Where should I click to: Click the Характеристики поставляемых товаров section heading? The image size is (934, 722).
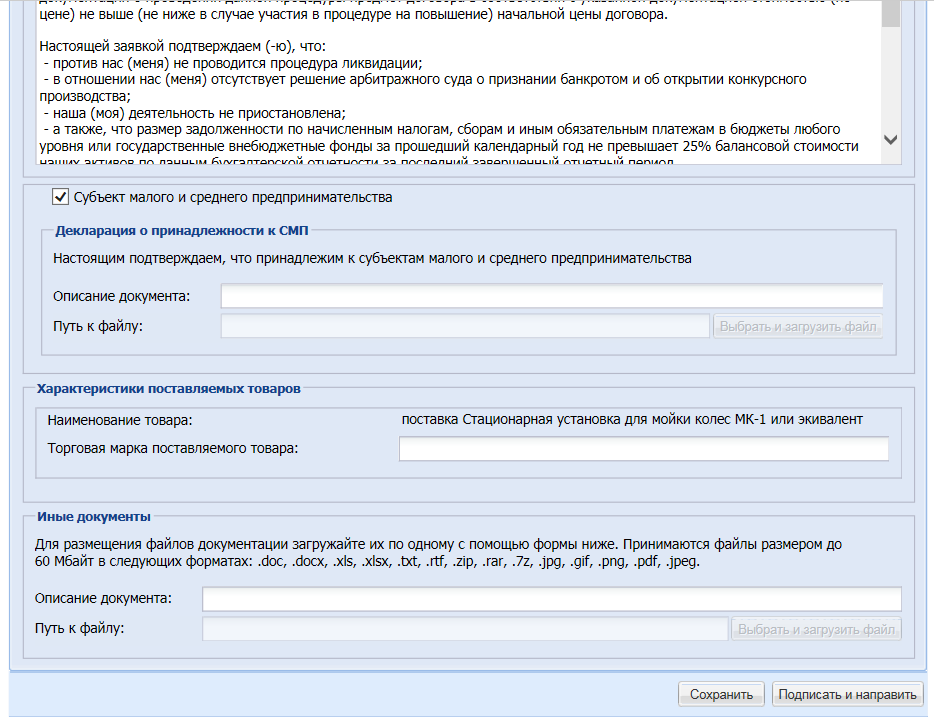pyautogui.click(x=168, y=388)
